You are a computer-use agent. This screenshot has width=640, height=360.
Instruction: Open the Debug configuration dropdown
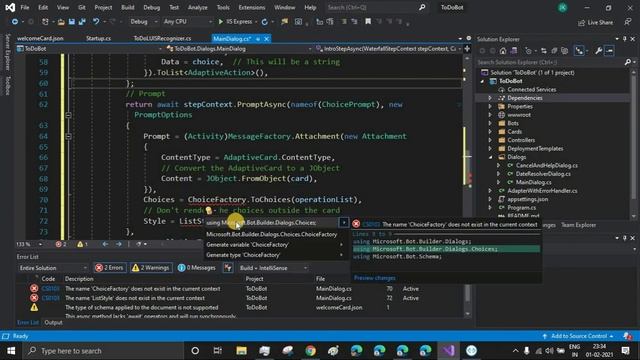[x=144, y=22]
